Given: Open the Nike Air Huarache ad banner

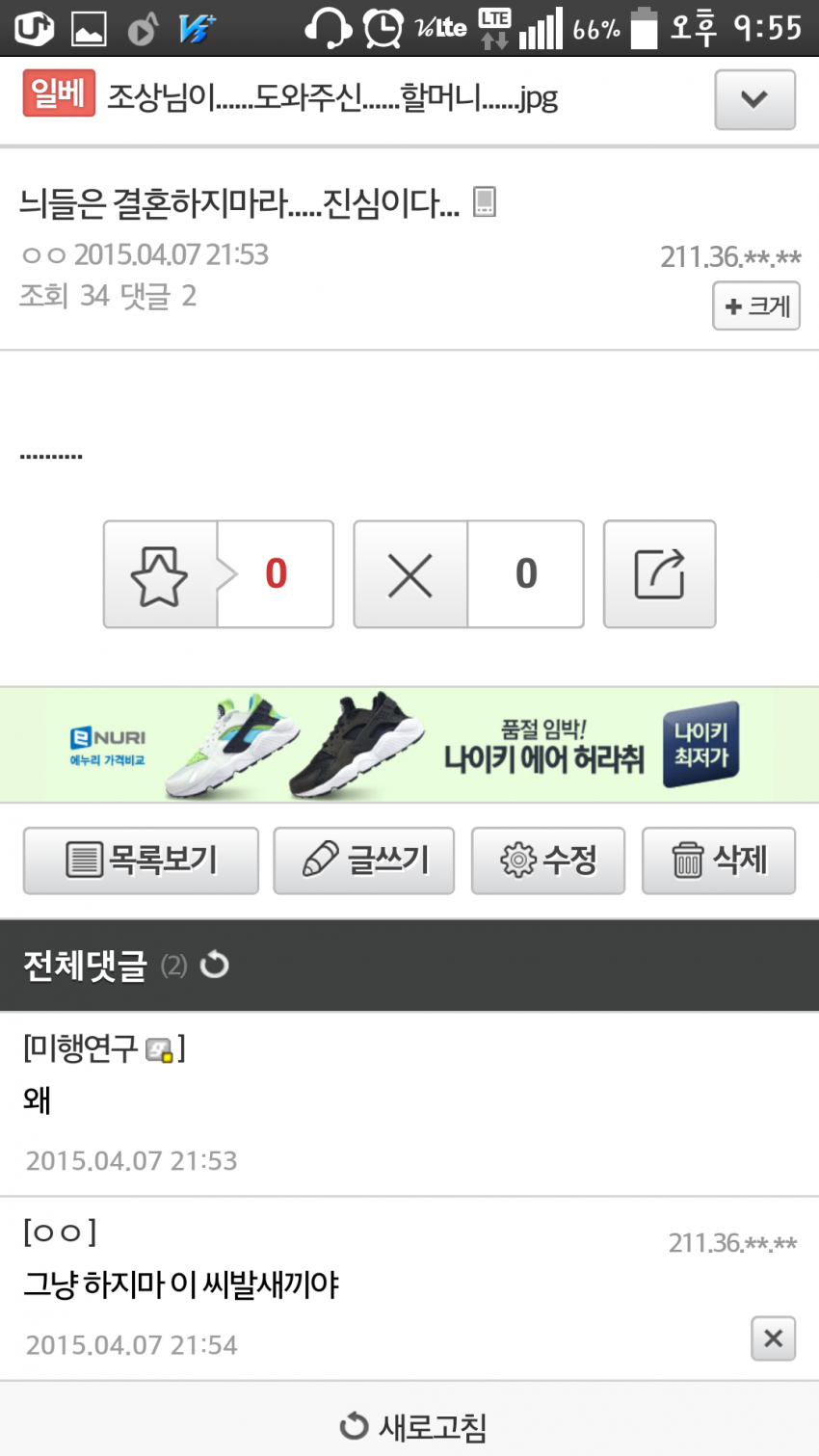Looking at the screenshot, I should pos(409,745).
